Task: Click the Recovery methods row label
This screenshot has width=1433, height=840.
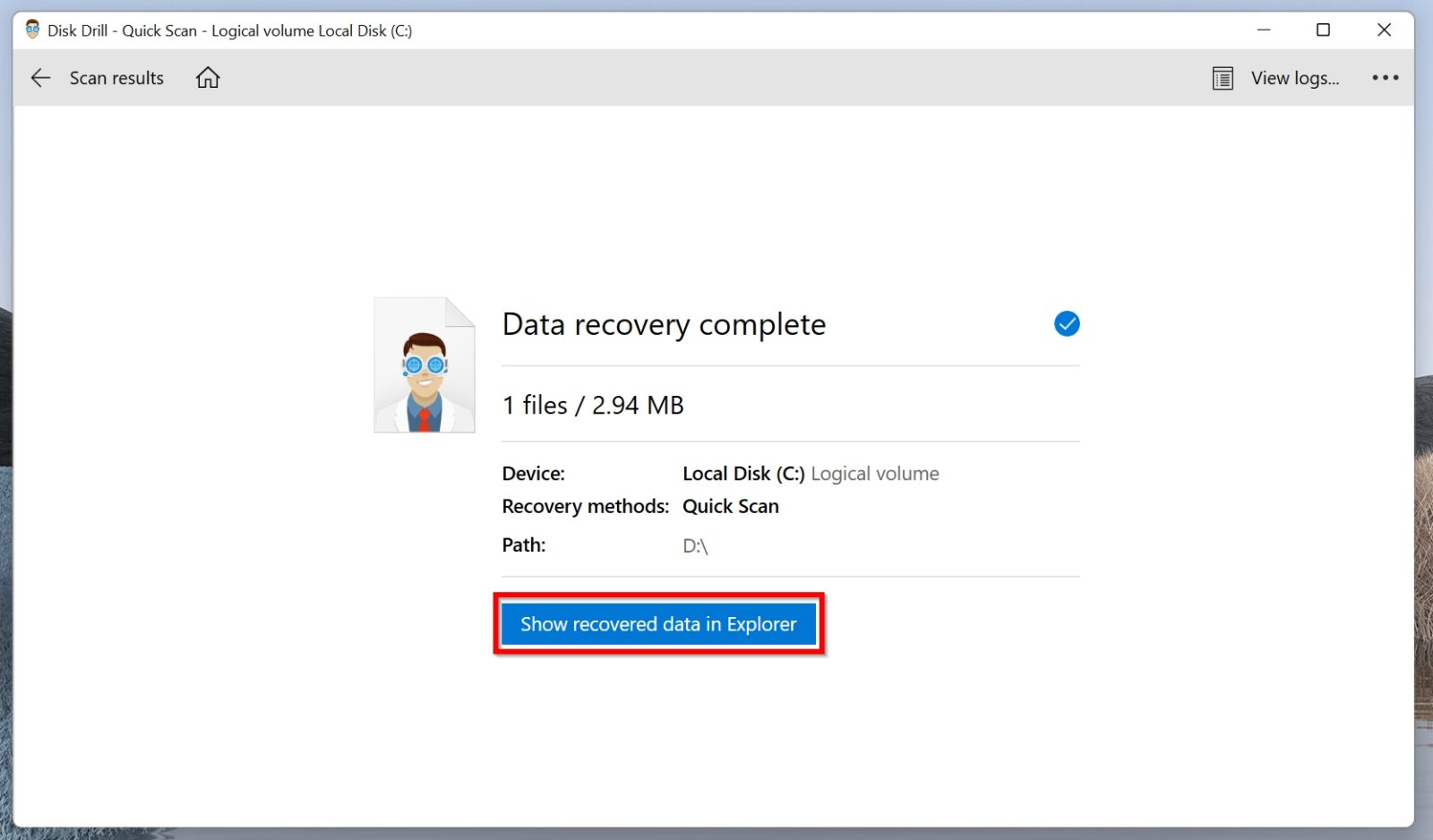Action: pos(584,506)
